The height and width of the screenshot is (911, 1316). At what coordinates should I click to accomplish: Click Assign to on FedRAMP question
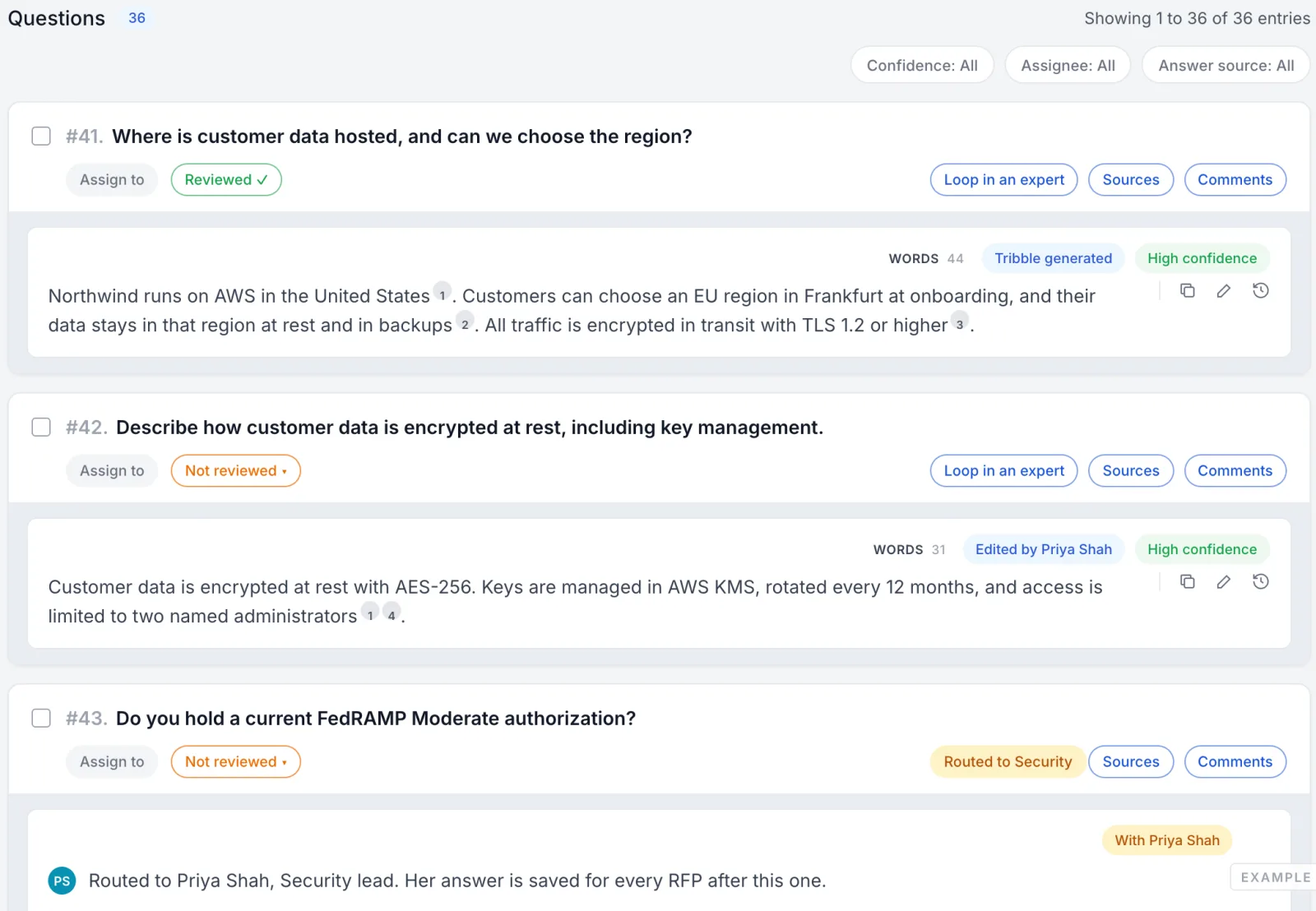click(x=112, y=761)
